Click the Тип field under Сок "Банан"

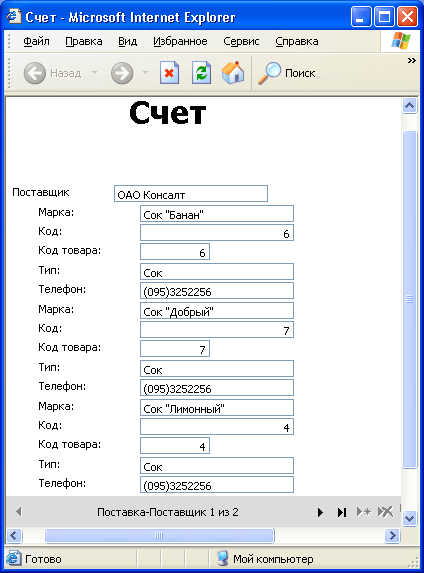pyautogui.click(x=217, y=272)
